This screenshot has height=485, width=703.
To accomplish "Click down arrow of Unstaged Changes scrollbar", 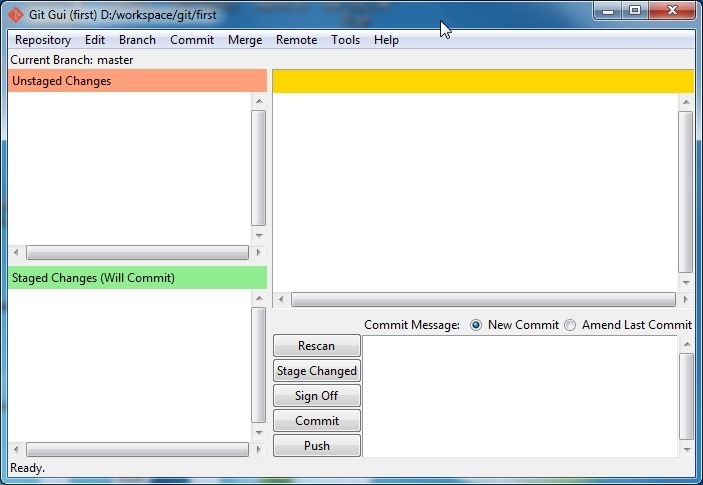I will pos(259,235).
